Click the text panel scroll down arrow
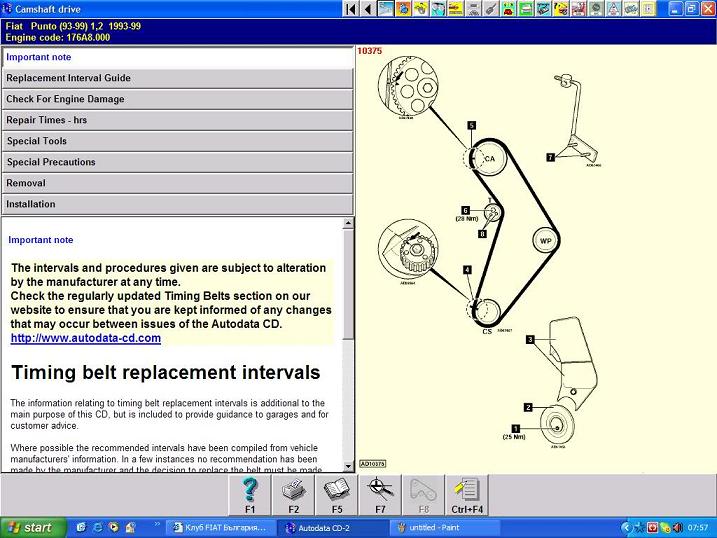The width and height of the screenshot is (717, 538). coord(348,466)
